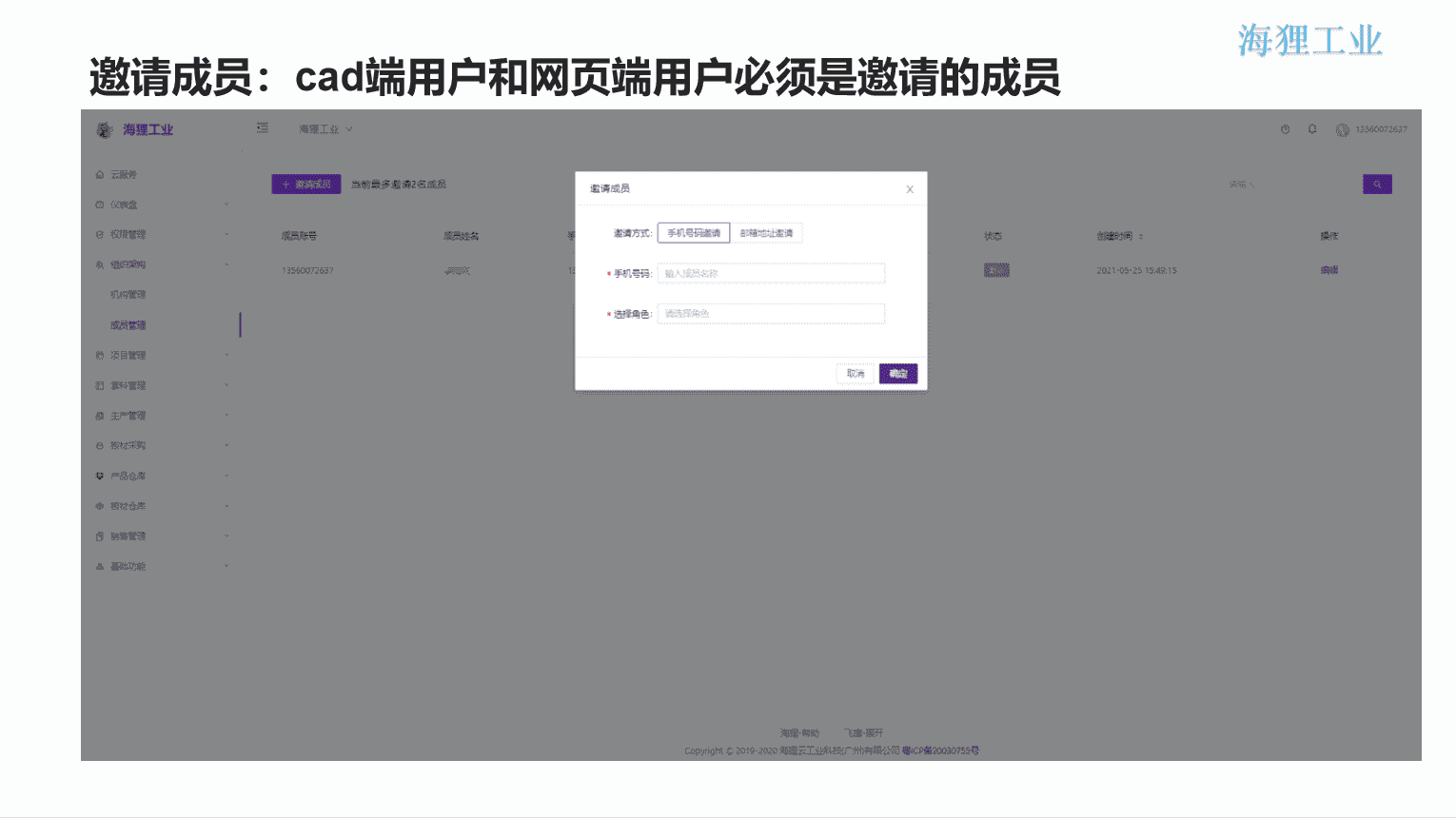The height and width of the screenshot is (818, 1456).
Task: Expand the 仪表盘 menu chevron
Action: point(226,204)
